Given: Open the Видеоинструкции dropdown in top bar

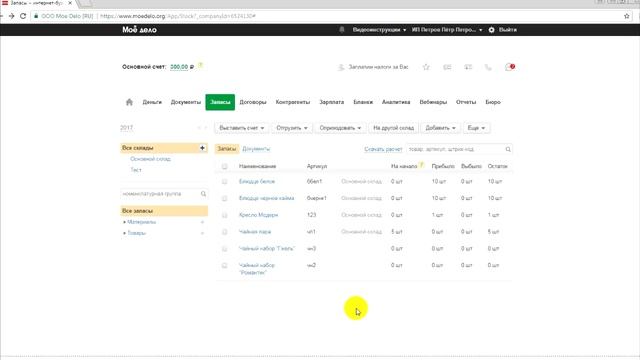Looking at the screenshot, I should click(379, 30).
